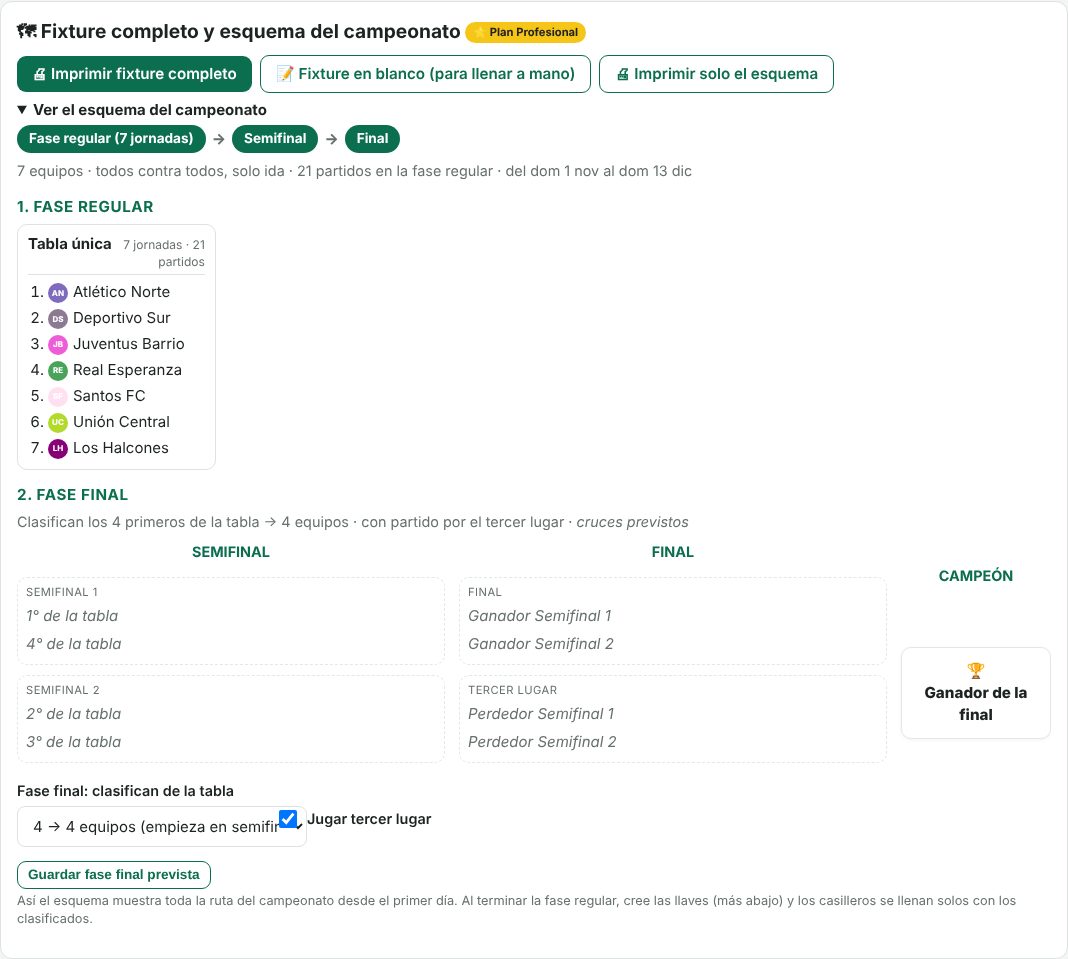
Task: Click the Atlético Norte AN team badge
Action: coord(58,293)
